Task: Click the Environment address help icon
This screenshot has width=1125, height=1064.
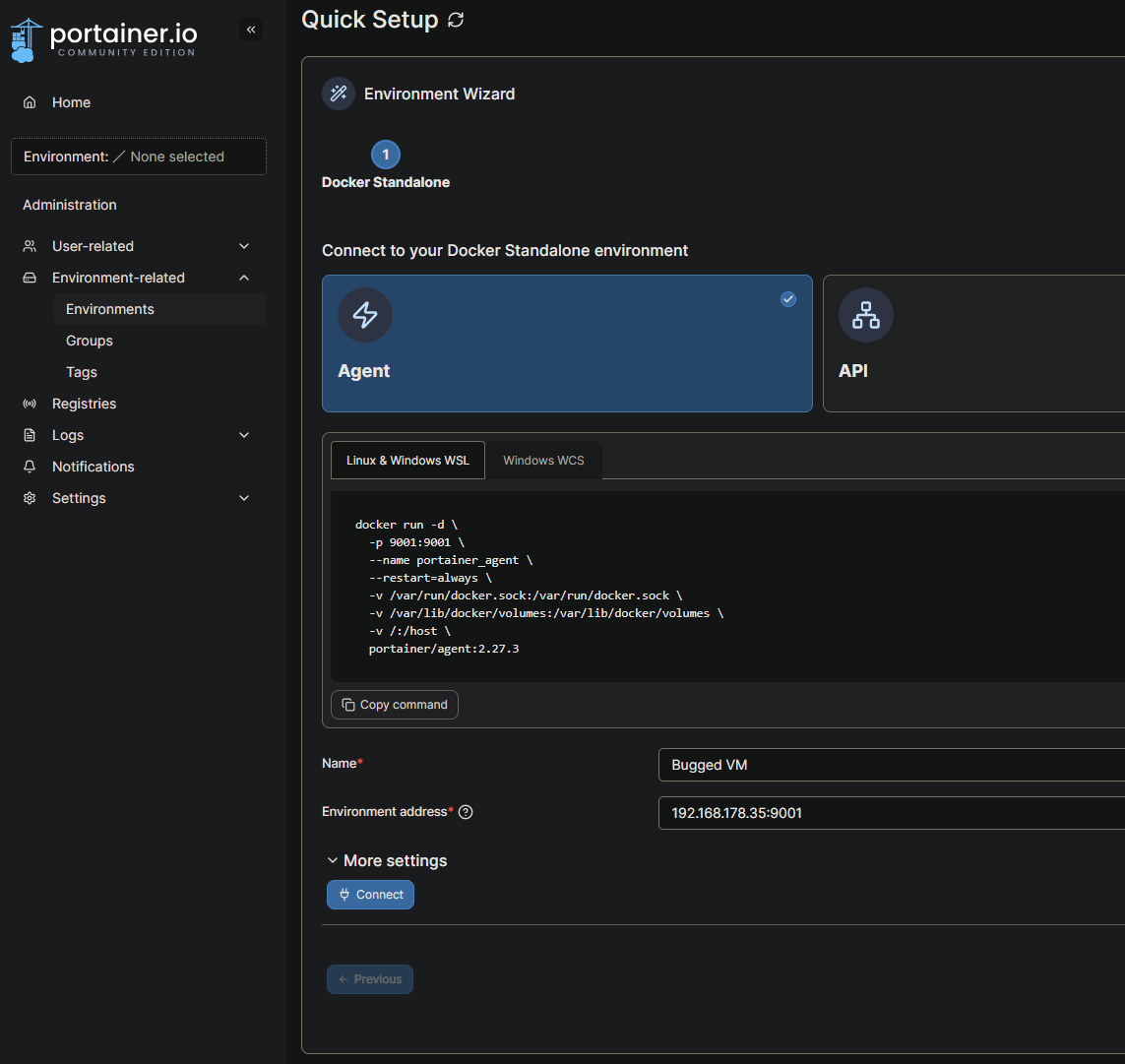Action: pos(466,812)
